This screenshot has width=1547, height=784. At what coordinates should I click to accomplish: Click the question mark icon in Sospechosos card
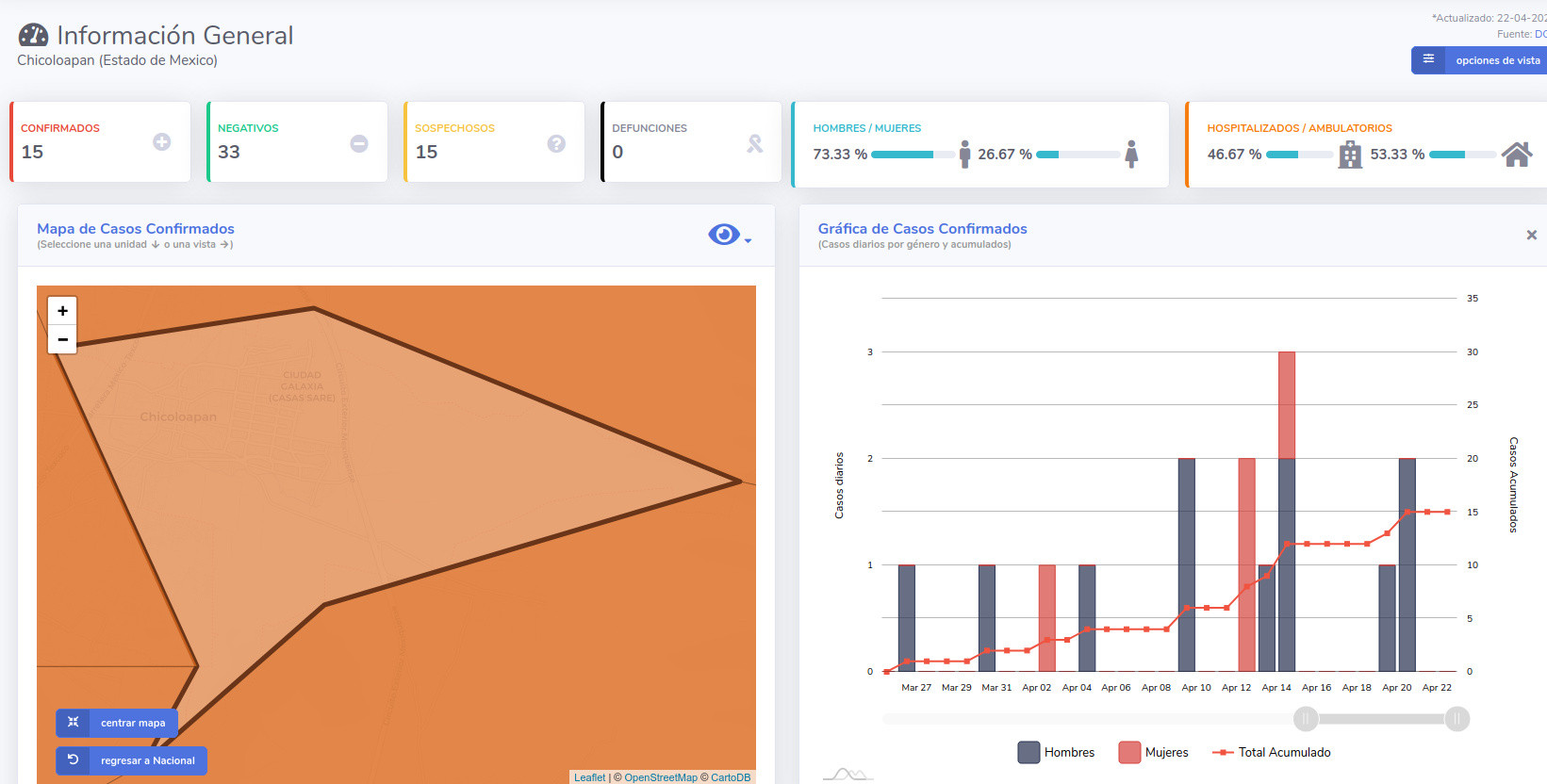pyautogui.click(x=556, y=143)
